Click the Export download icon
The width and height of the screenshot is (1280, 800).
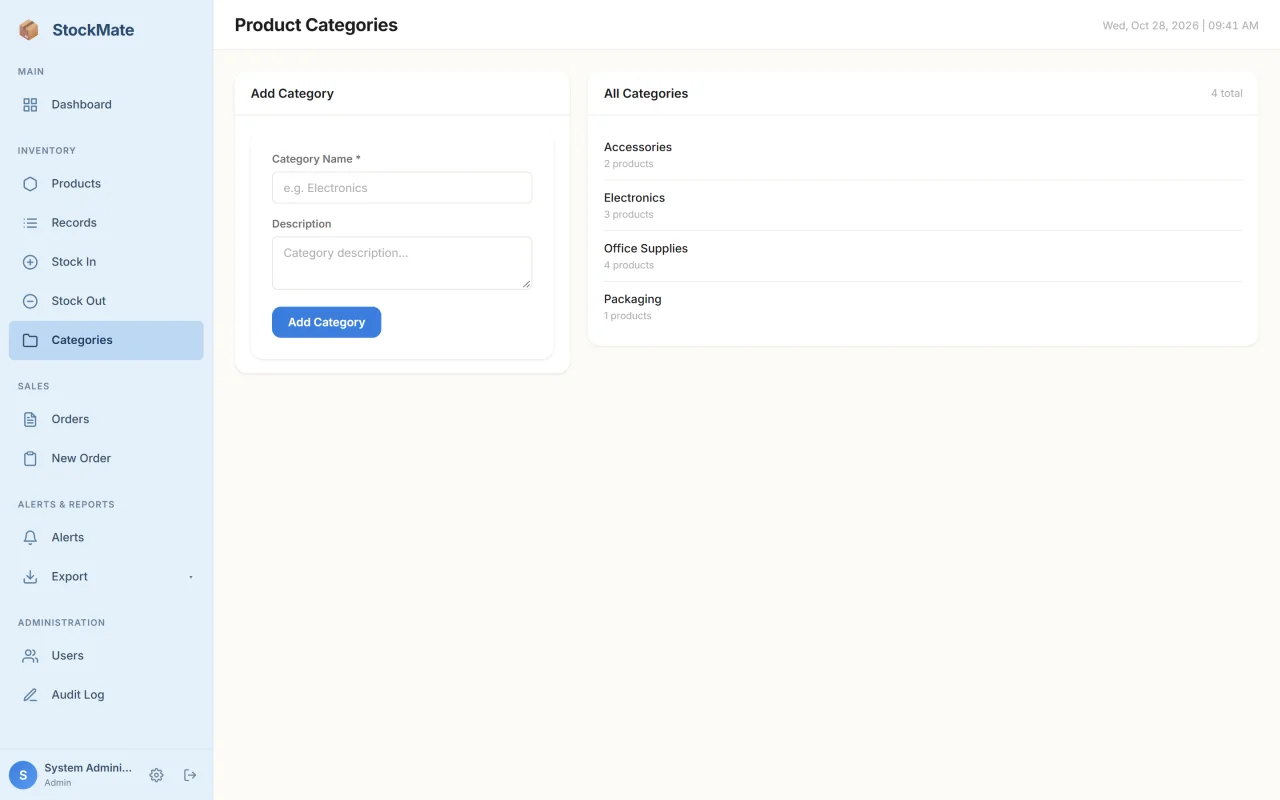click(30, 576)
